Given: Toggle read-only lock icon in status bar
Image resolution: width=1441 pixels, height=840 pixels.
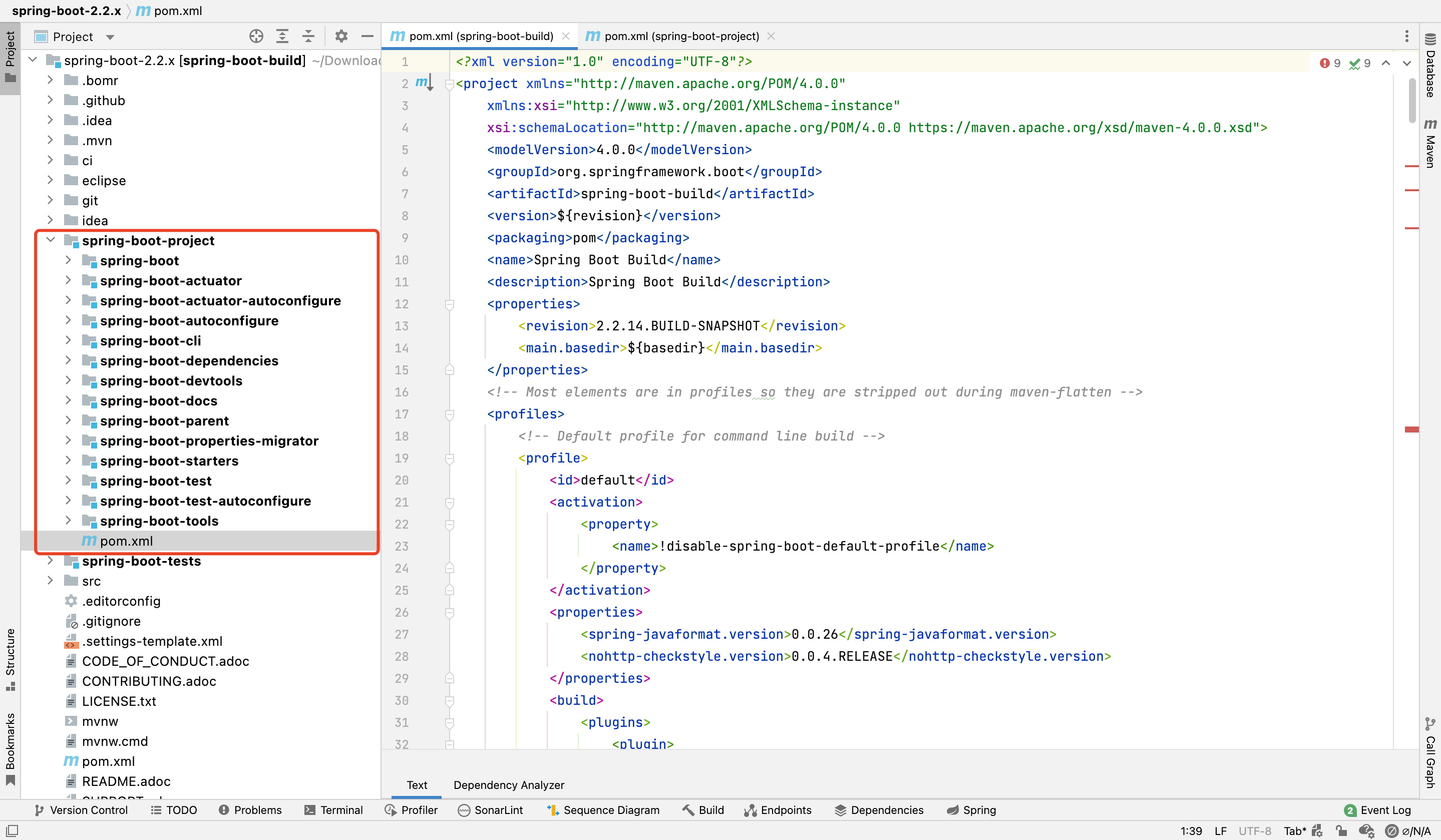Looking at the screenshot, I should coord(1341,831).
